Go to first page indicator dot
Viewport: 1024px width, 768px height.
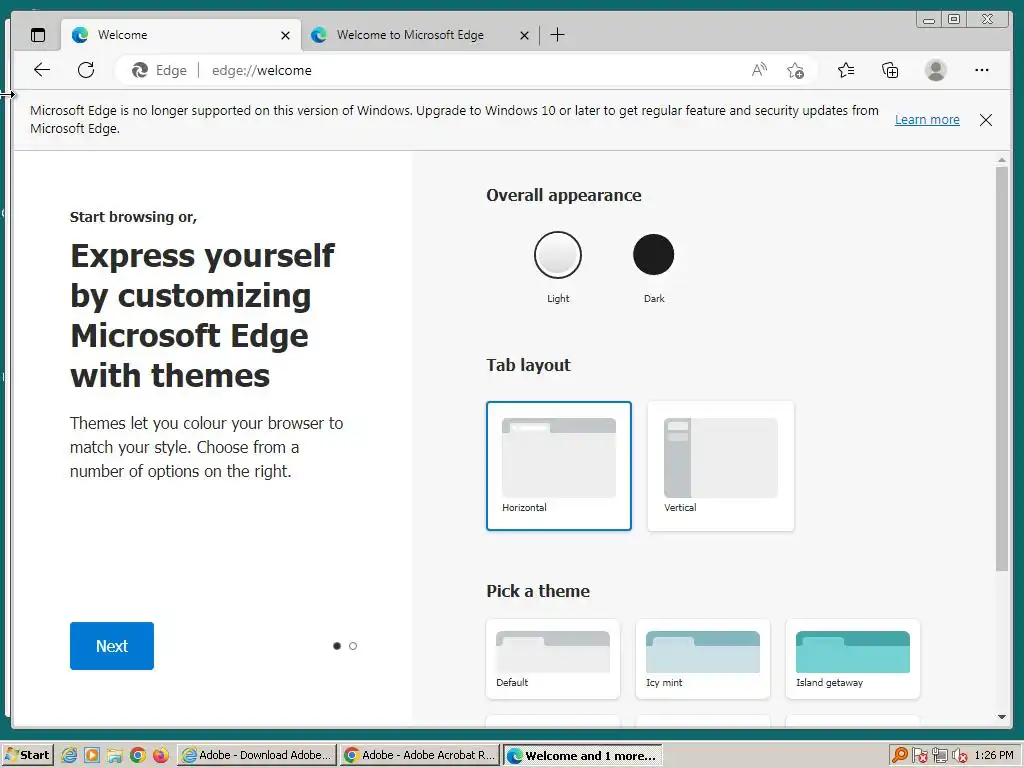pos(337,646)
